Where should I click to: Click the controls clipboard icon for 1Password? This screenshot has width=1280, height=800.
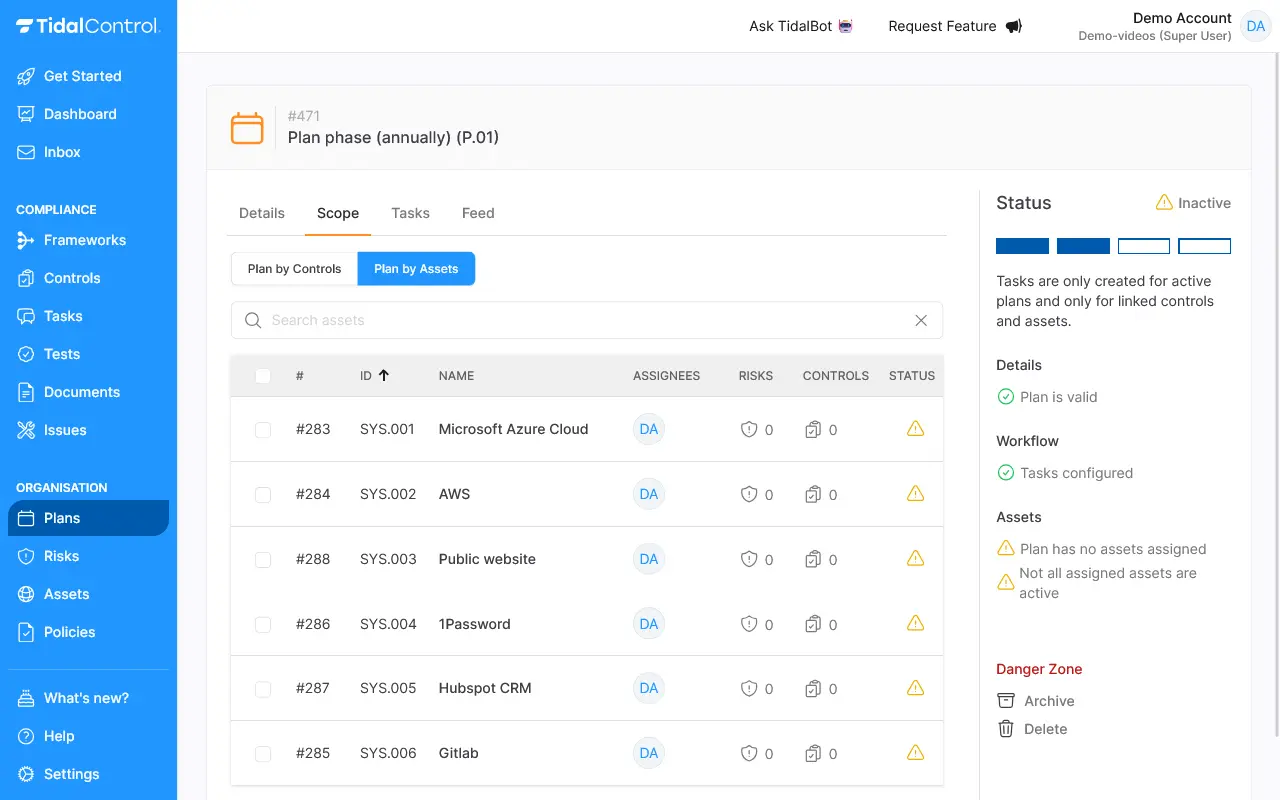coord(813,624)
